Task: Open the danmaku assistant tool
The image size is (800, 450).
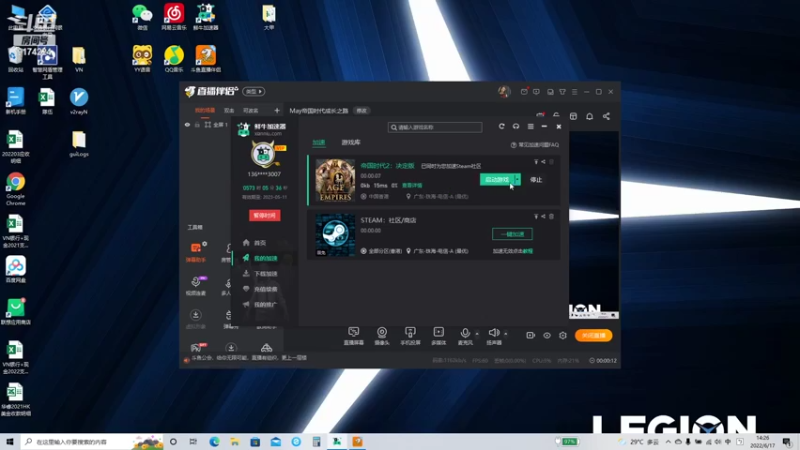Action: pyautogui.click(x=196, y=252)
